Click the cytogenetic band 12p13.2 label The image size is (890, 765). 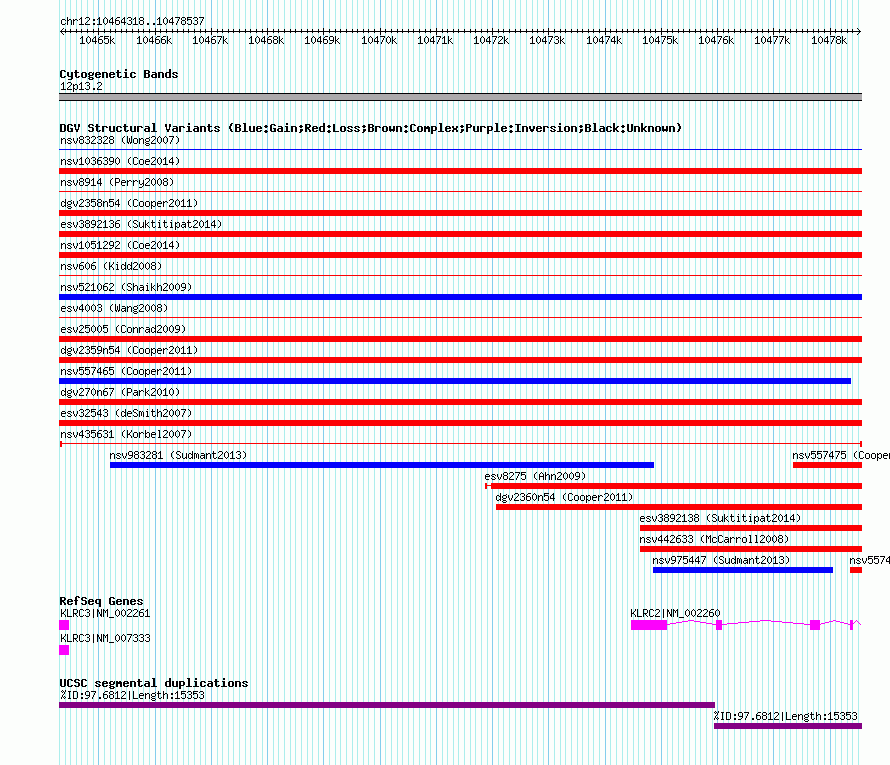(x=81, y=86)
